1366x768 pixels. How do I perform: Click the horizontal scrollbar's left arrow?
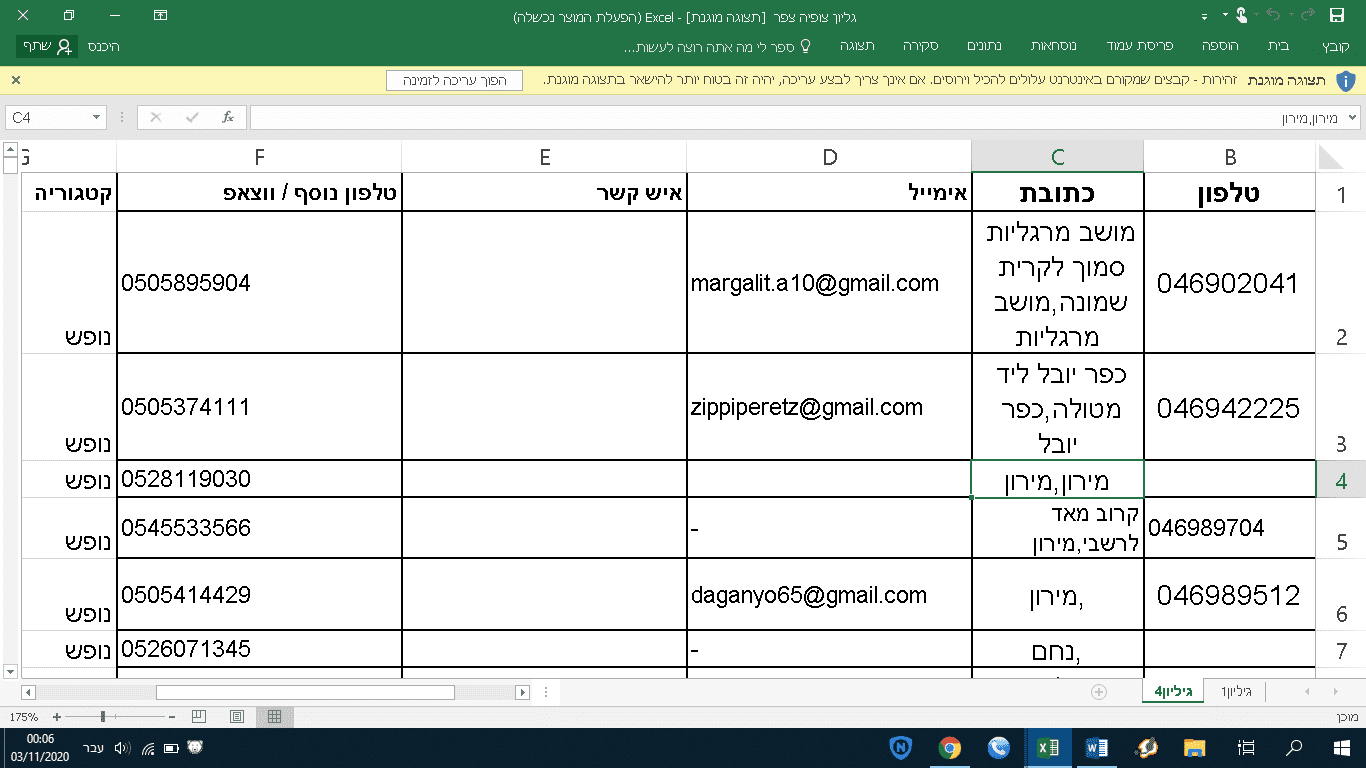click(28, 692)
